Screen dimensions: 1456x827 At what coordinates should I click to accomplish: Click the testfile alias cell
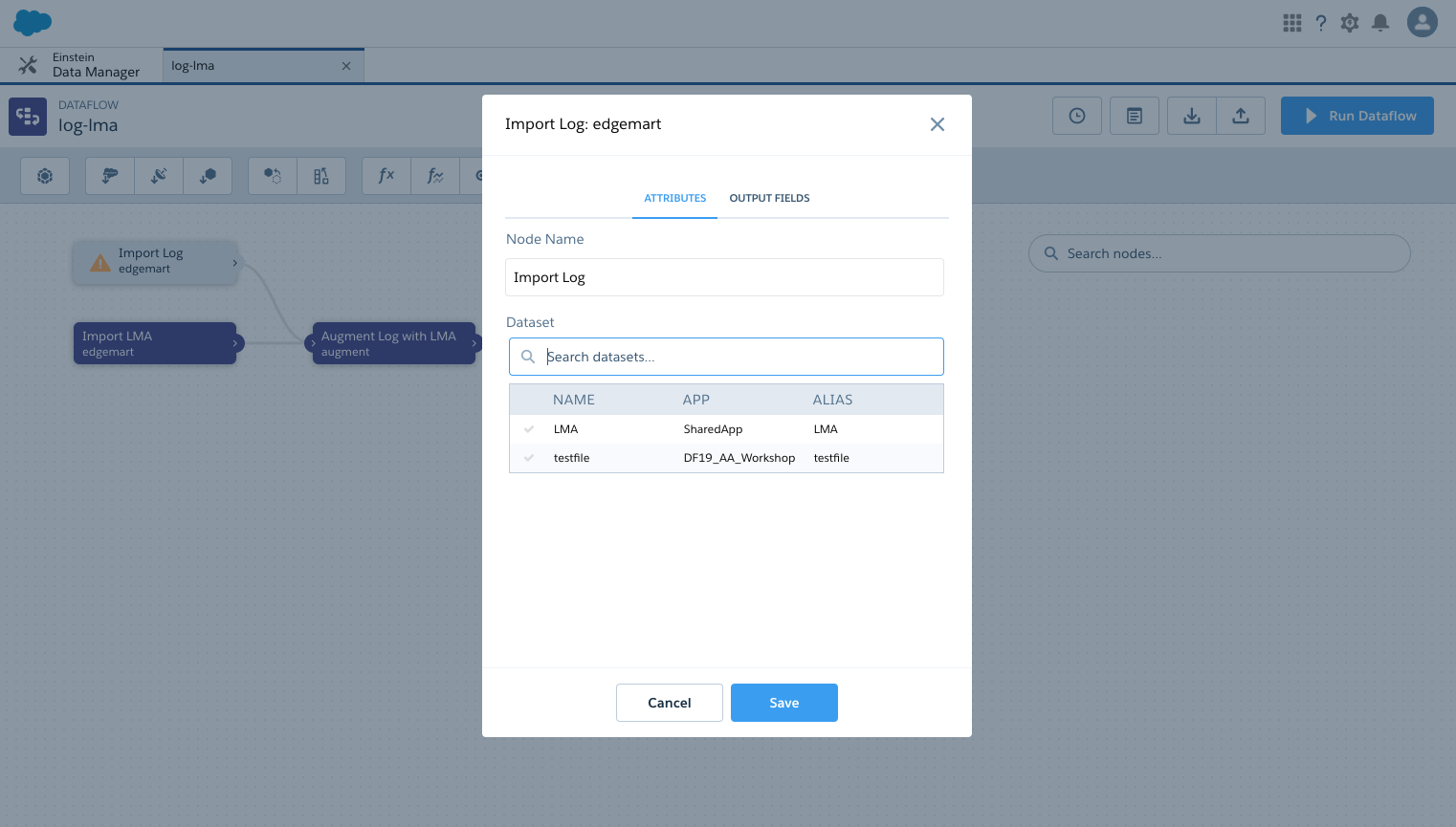[831, 458]
